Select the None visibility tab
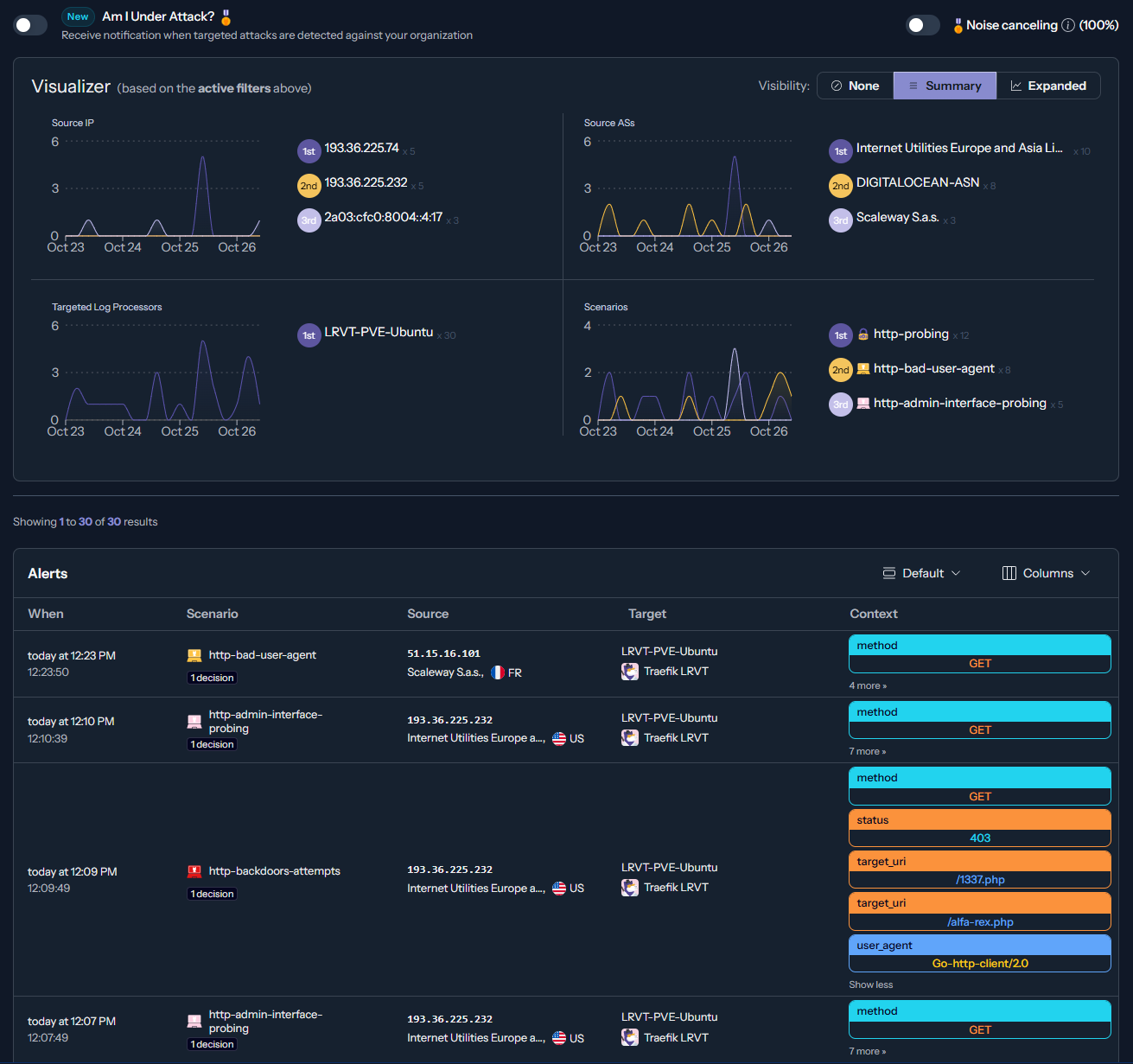Image resolution: width=1133 pixels, height=1064 pixels. [855, 86]
